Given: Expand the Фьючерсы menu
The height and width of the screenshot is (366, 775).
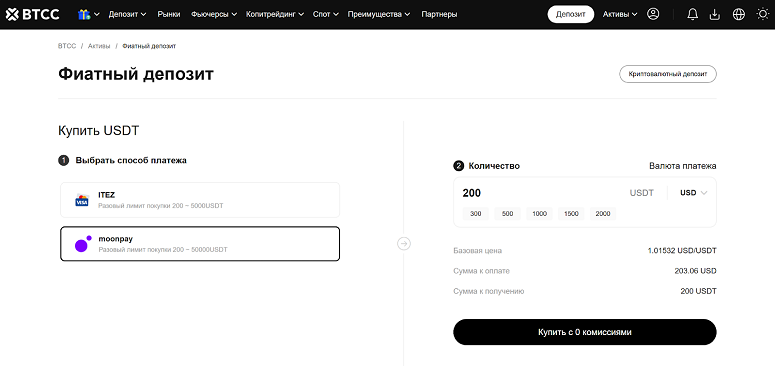Looking at the screenshot, I should (x=214, y=14).
